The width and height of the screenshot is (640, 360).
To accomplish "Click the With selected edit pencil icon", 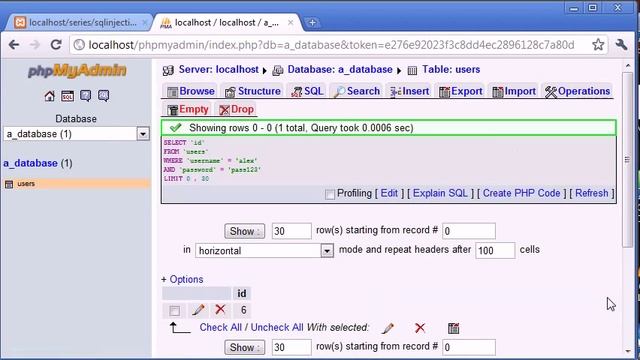I will [388, 328].
